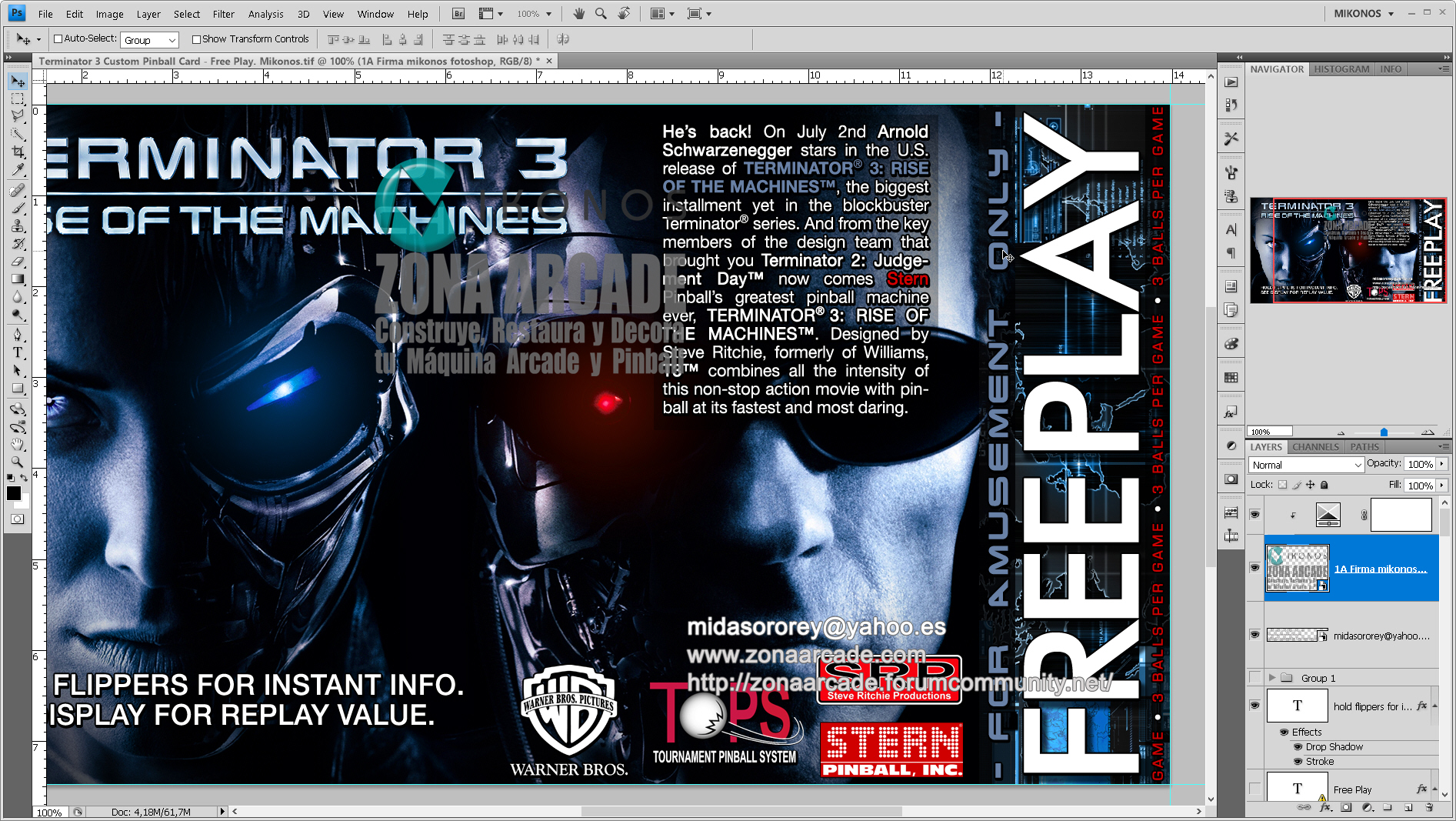Click the Navigator zoom slider handle
The height and width of the screenshot is (821, 1456).
click(1384, 432)
